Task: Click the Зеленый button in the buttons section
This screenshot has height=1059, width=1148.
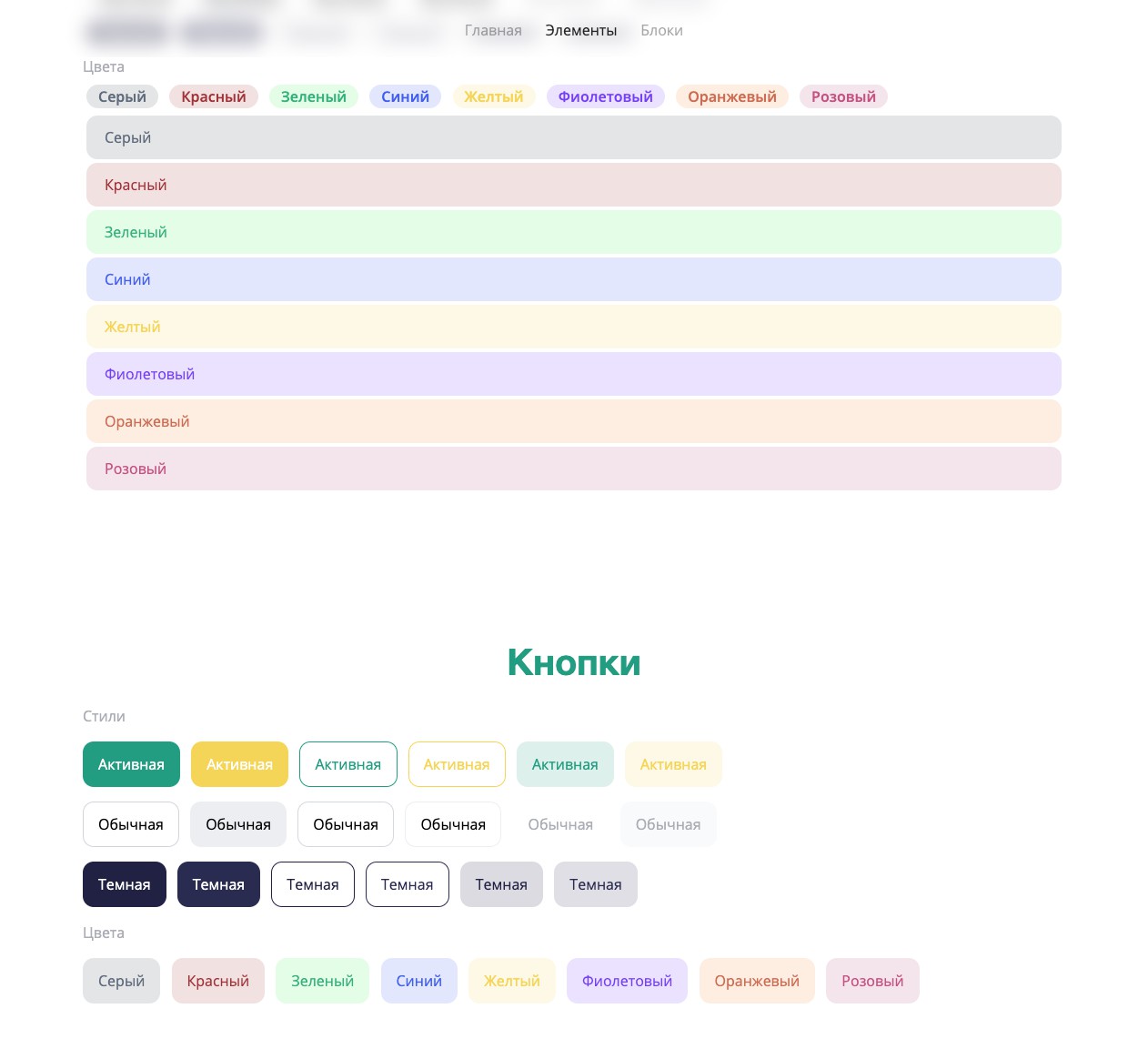Action: coord(322,981)
